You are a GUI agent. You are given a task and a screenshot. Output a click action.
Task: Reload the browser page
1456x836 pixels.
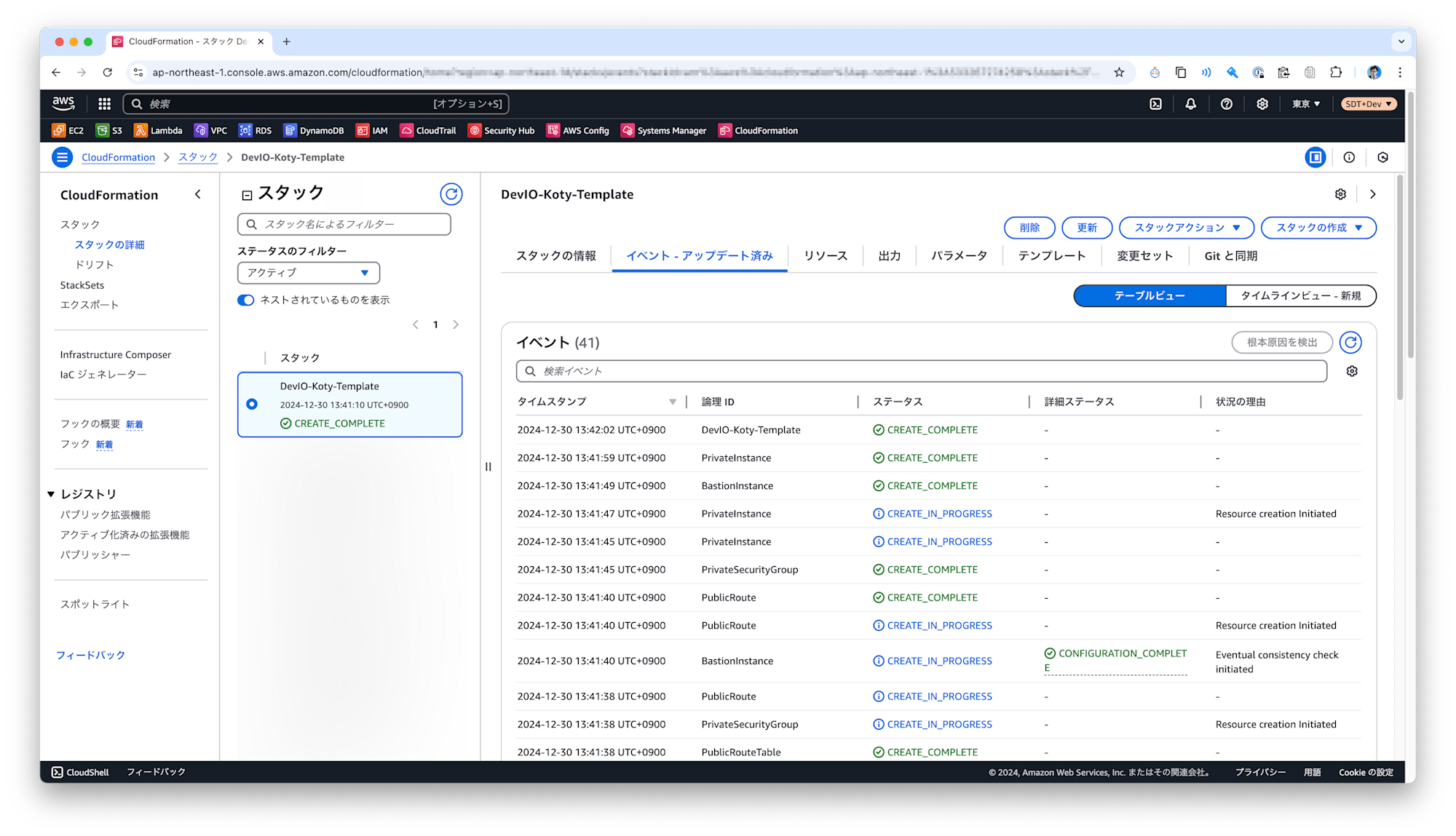108,72
